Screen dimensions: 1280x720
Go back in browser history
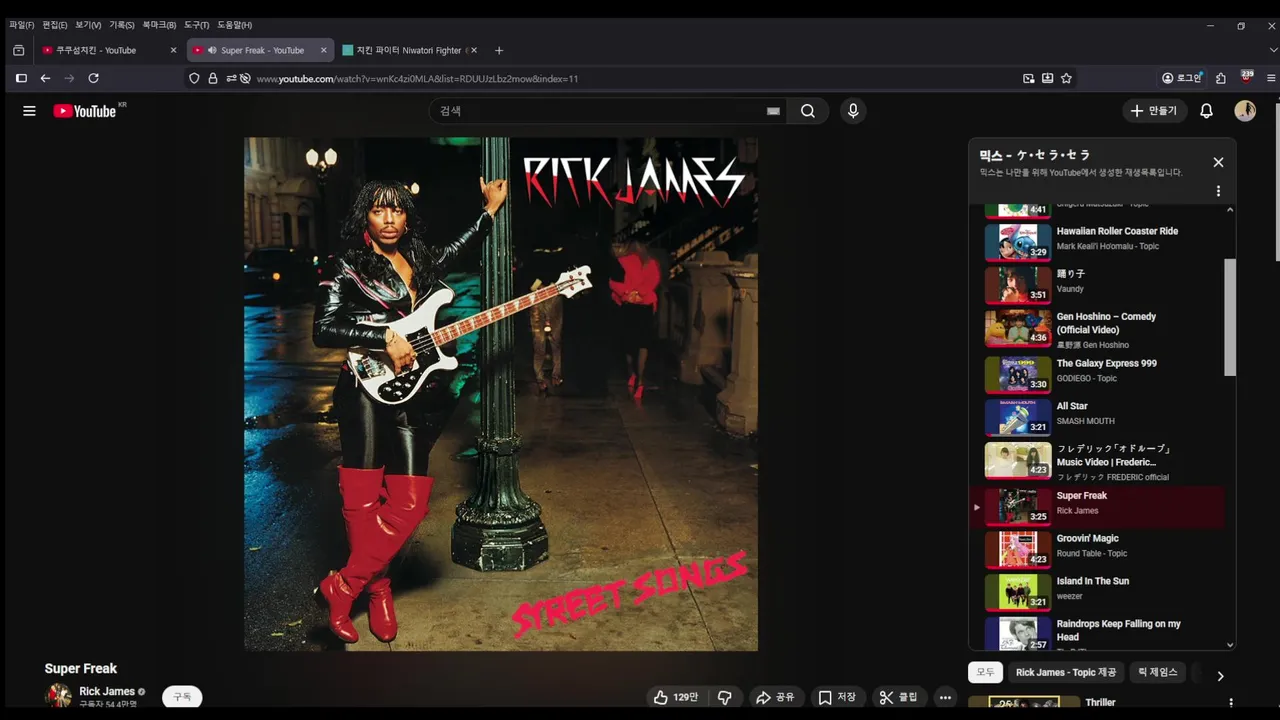[45, 78]
